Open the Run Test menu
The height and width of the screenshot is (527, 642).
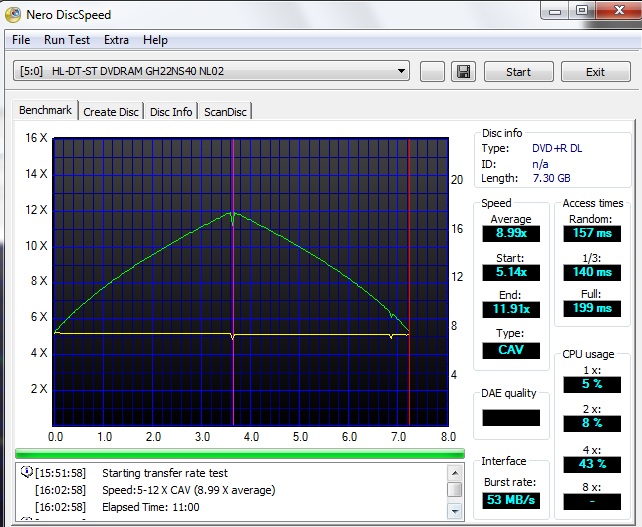pos(67,40)
